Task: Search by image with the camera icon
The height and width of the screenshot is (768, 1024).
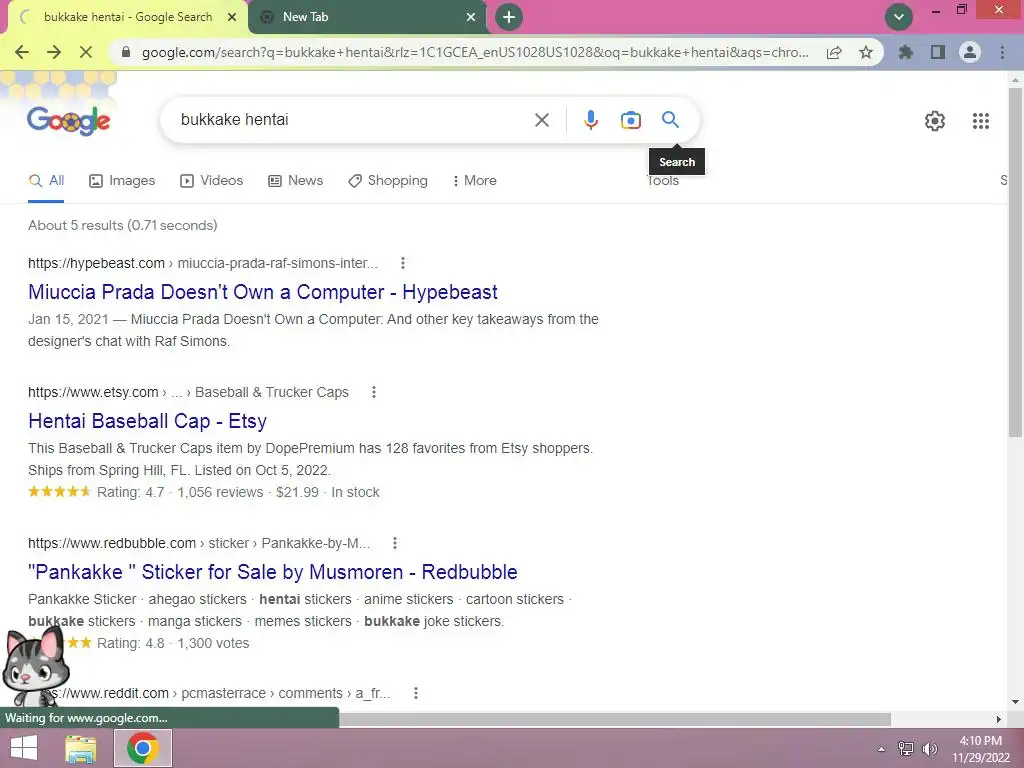Action: coord(631,120)
